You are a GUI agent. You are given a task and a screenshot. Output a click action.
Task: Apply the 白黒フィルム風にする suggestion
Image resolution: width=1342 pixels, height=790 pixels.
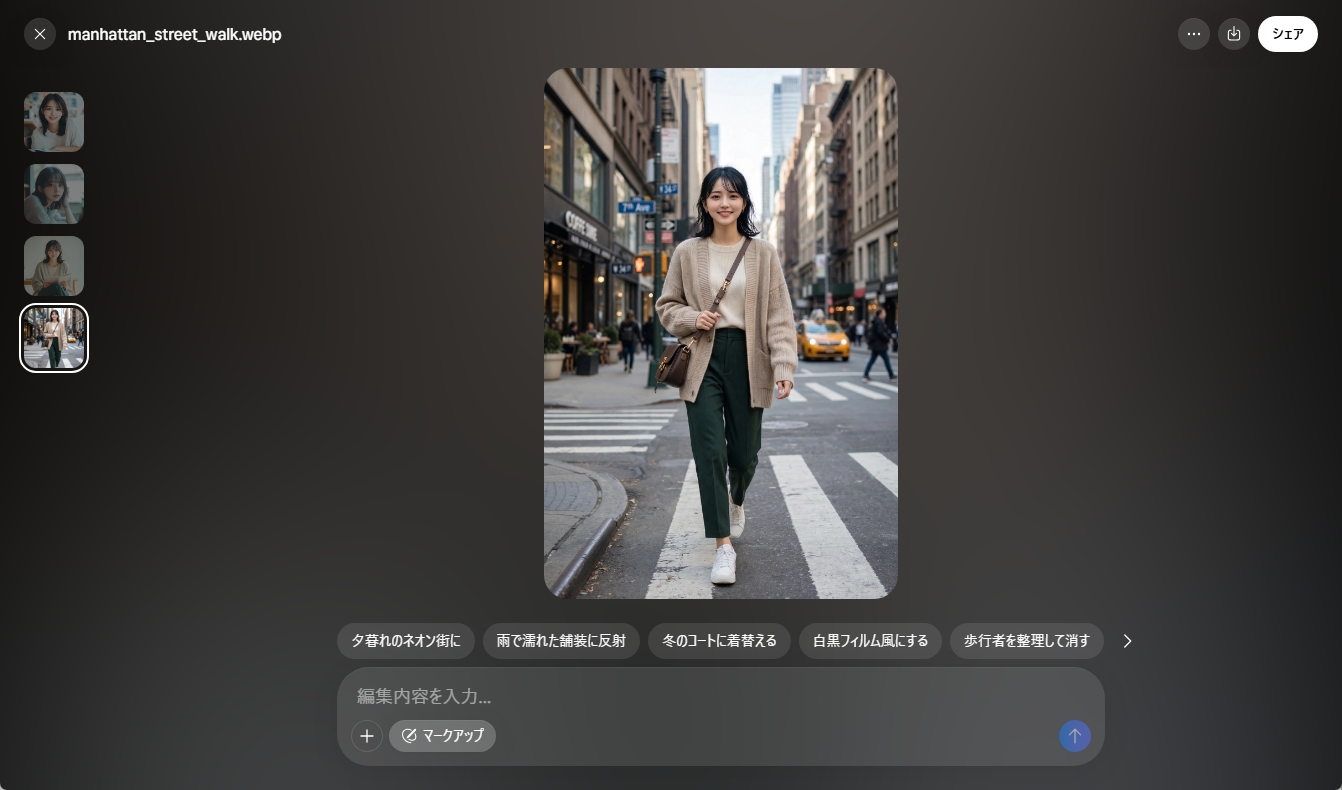pos(870,641)
